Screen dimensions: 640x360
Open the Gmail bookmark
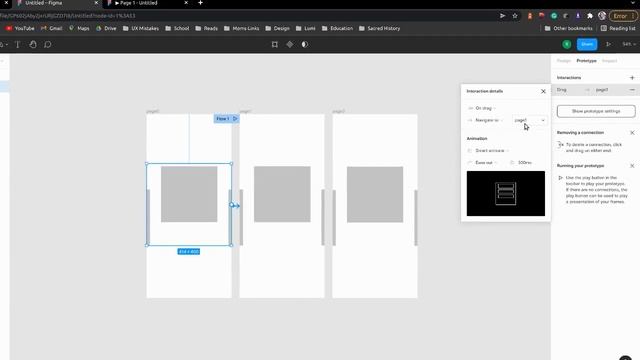pyautogui.click(x=51, y=29)
